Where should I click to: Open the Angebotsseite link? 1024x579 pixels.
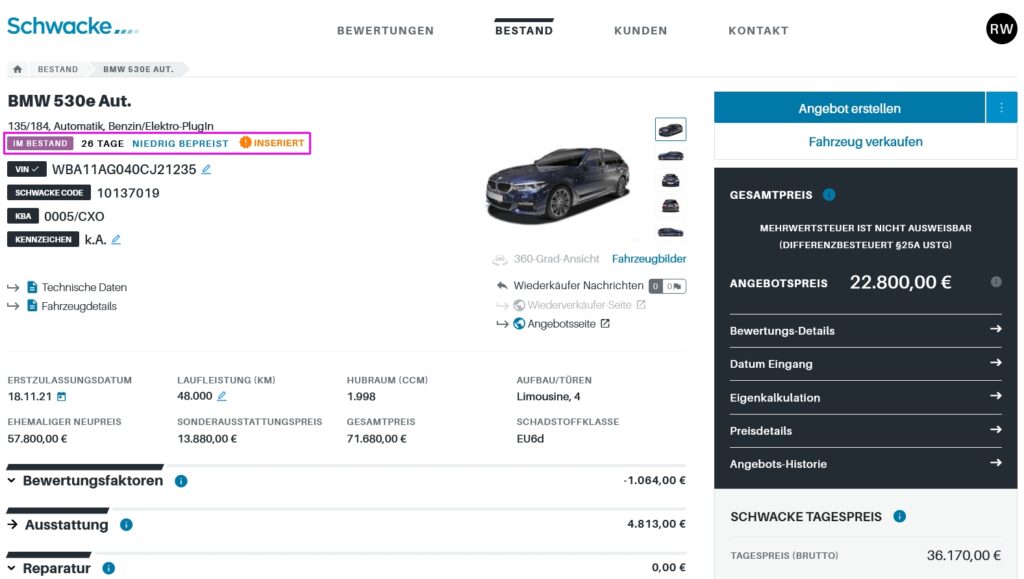(x=561, y=324)
